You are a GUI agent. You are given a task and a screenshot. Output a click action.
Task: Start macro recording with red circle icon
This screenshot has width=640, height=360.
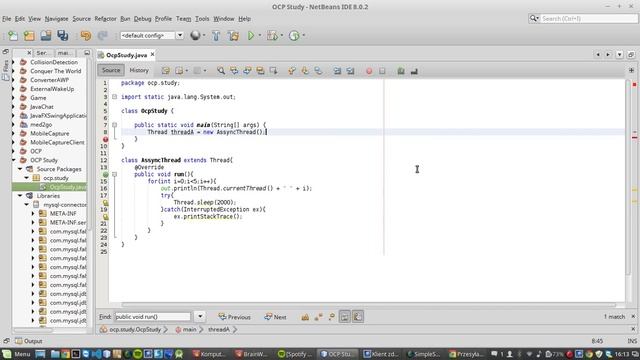[x=369, y=71]
